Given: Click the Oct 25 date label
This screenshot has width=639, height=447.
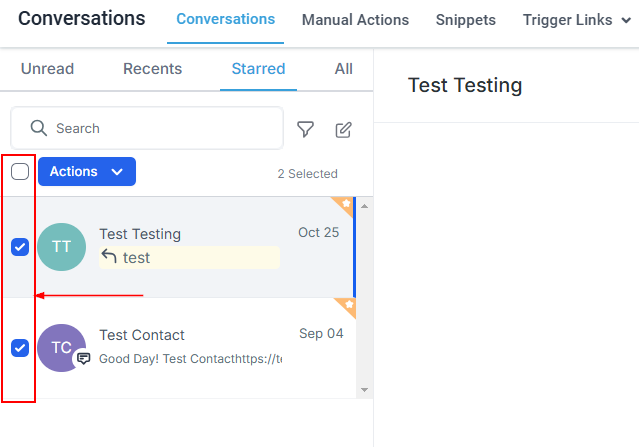Looking at the screenshot, I should 319,232.
